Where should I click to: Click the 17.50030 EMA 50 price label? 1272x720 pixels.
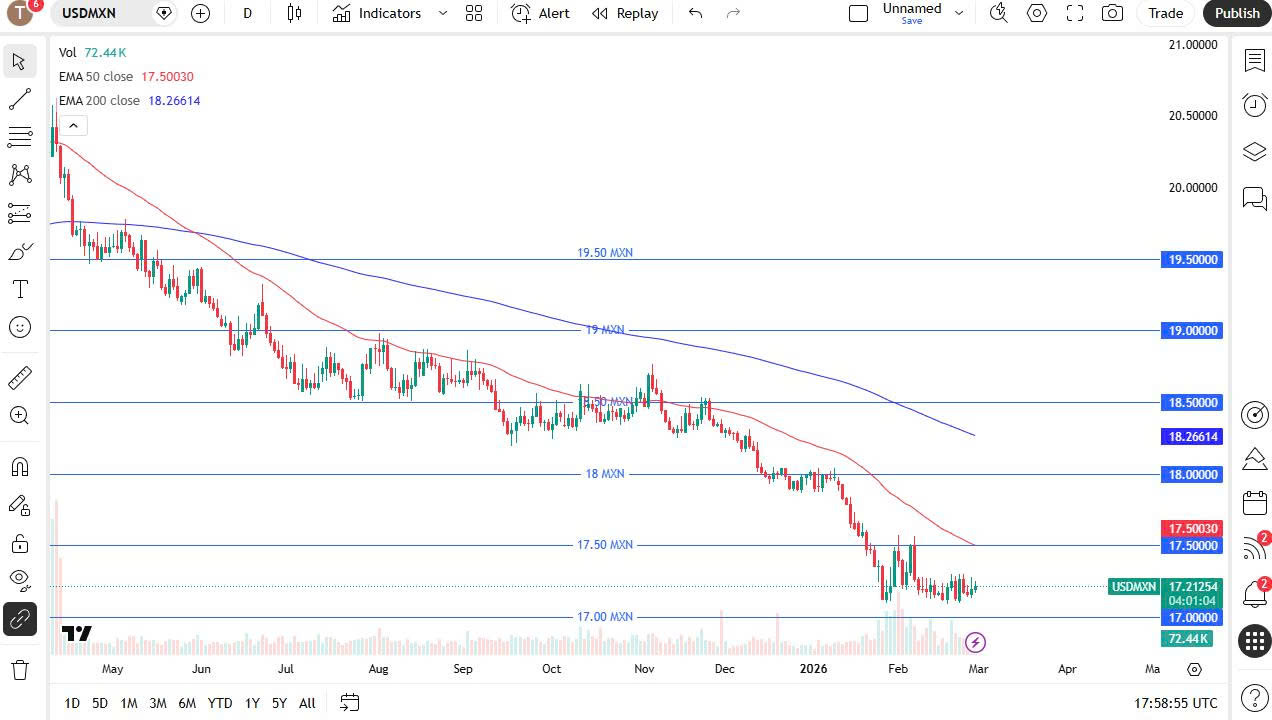(x=1191, y=528)
